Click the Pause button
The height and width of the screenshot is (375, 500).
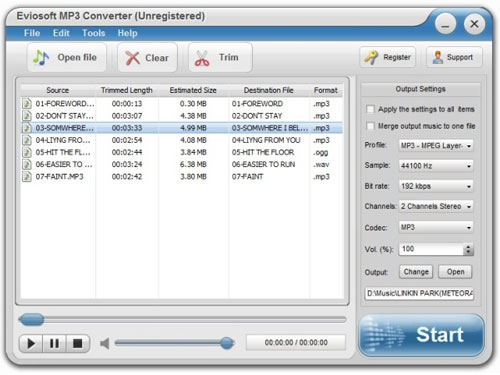(54, 343)
